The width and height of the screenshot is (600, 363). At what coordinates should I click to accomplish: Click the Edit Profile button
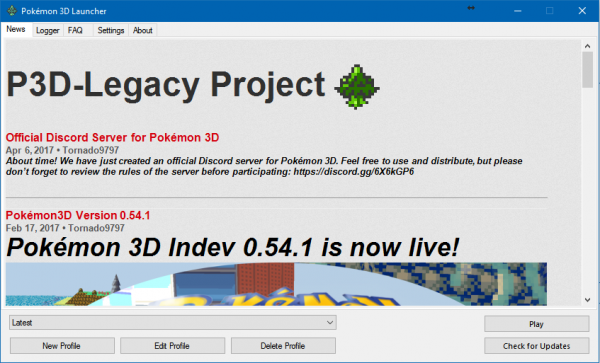[x=172, y=346]
